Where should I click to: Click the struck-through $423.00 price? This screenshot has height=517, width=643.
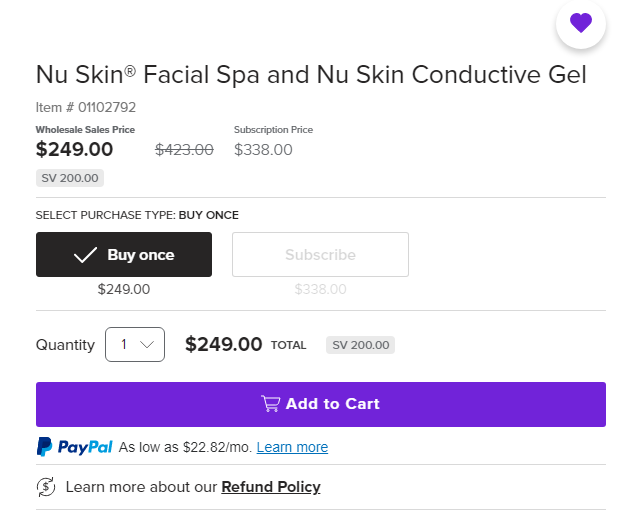[x=184, y=150]
